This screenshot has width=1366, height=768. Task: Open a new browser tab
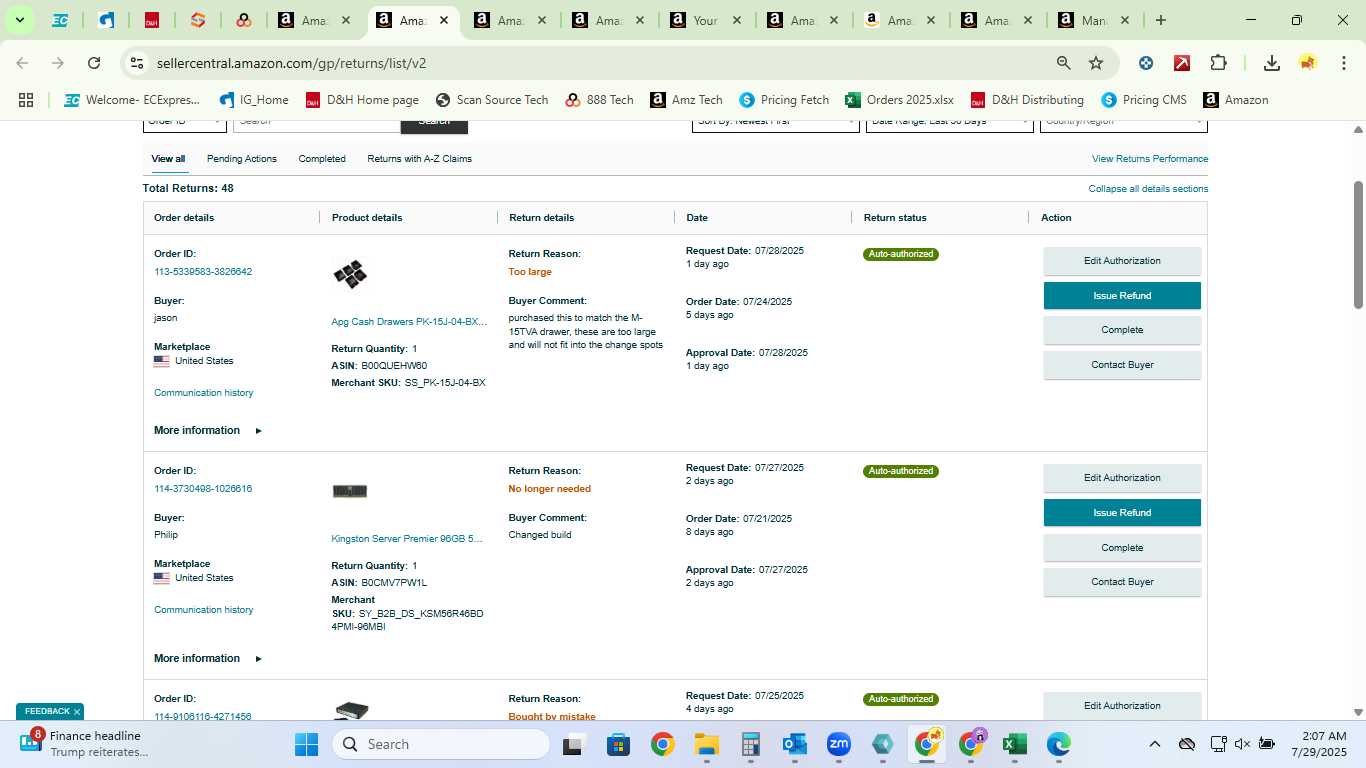coord(1161,20)
